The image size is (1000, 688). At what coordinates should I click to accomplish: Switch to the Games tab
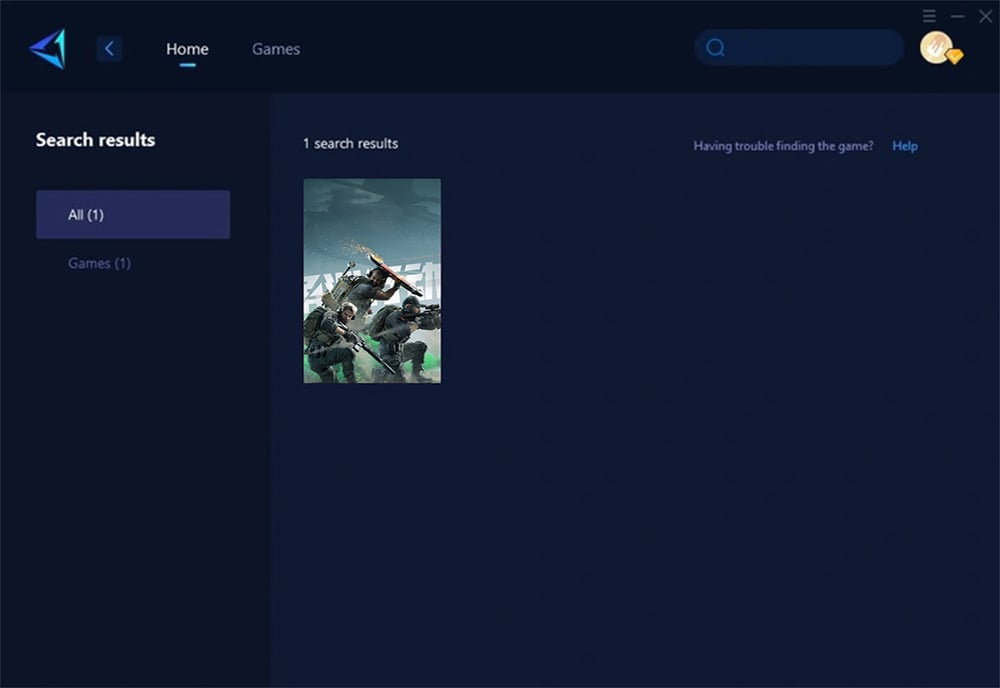click(x=276, y=49)
